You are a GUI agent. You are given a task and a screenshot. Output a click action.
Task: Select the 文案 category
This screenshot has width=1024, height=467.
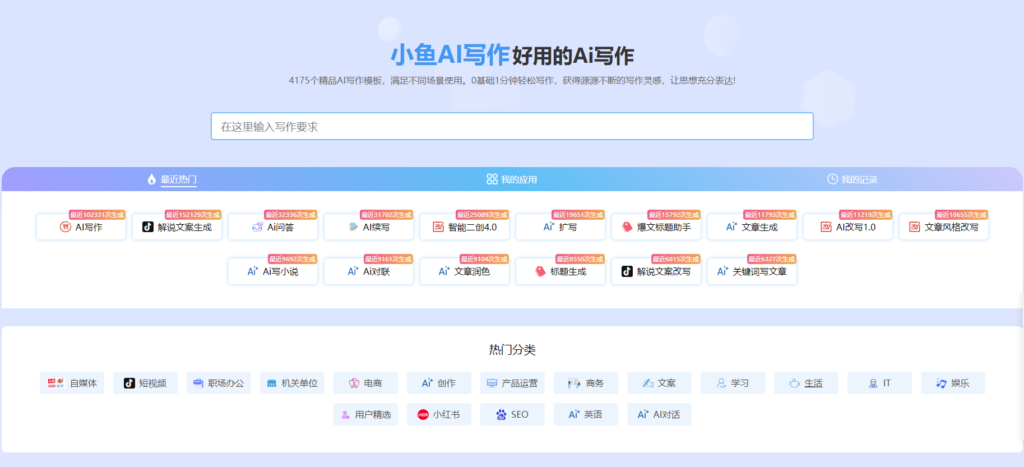tap(660, 383)
